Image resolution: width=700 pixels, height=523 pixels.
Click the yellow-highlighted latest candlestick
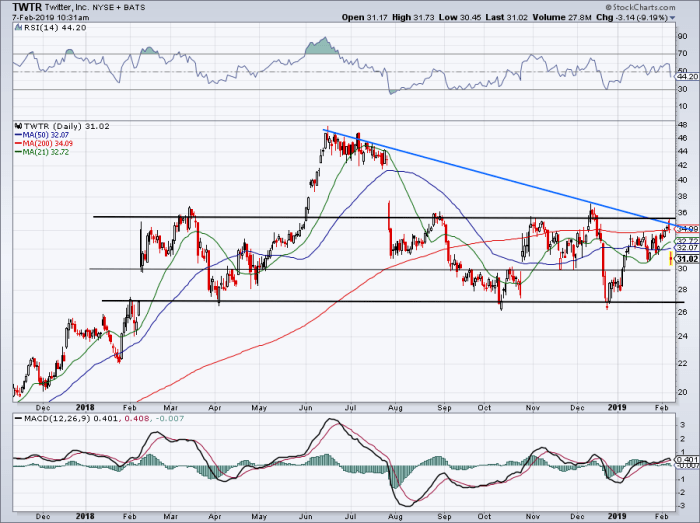(x=671, y=258)
